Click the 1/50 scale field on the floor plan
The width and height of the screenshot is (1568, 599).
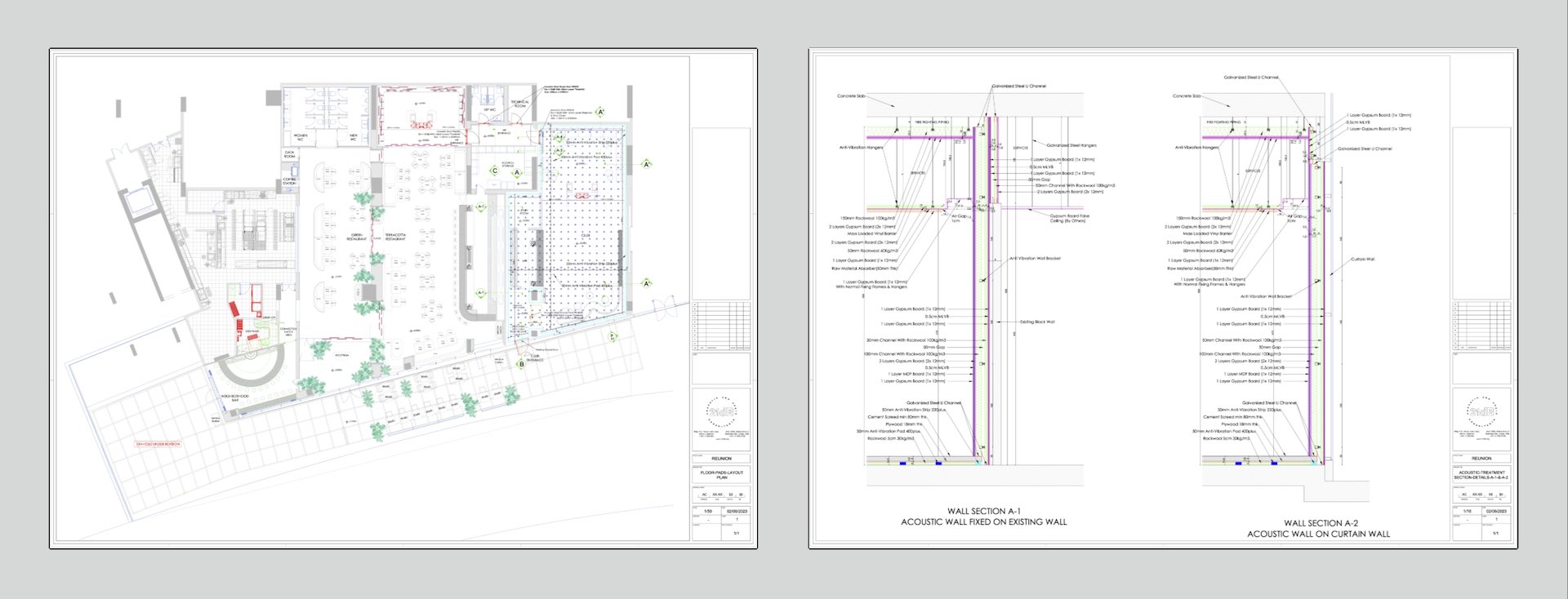point(708,512)
